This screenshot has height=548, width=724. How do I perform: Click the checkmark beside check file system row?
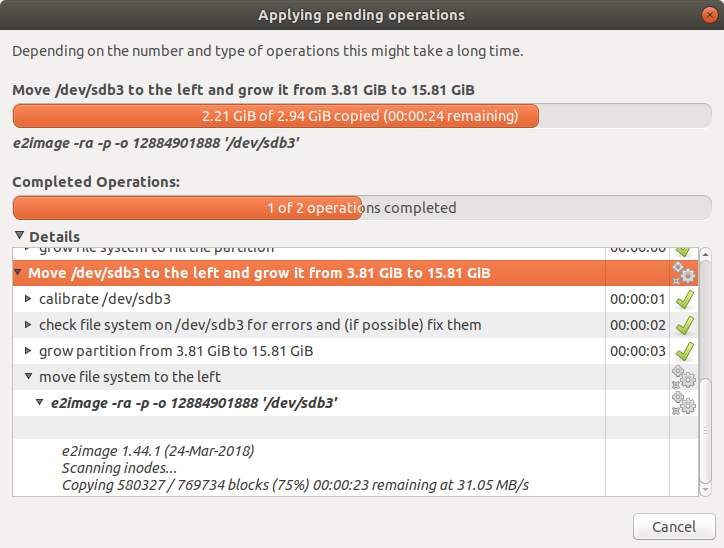[x=684, y=325]
